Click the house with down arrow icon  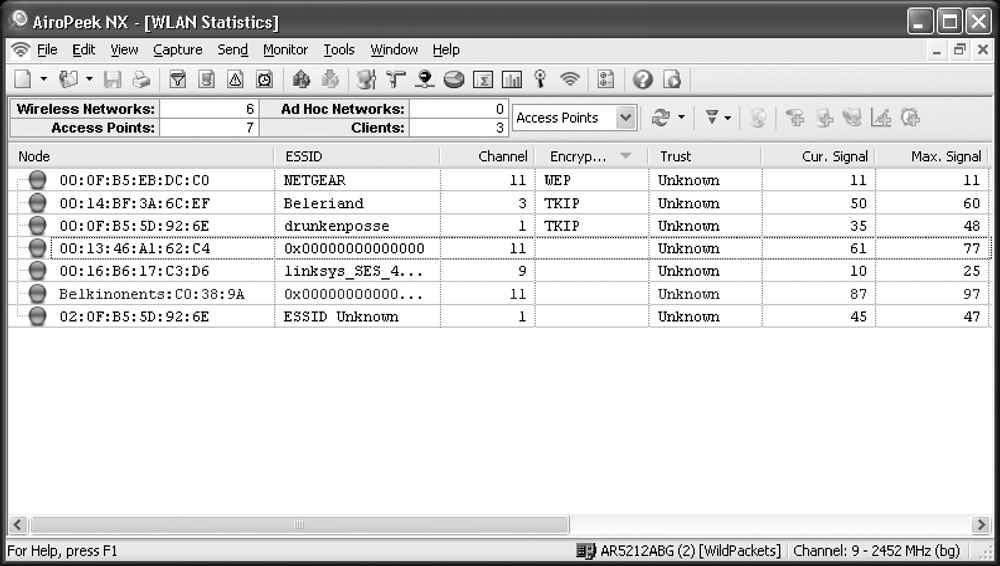coord(330,80)
